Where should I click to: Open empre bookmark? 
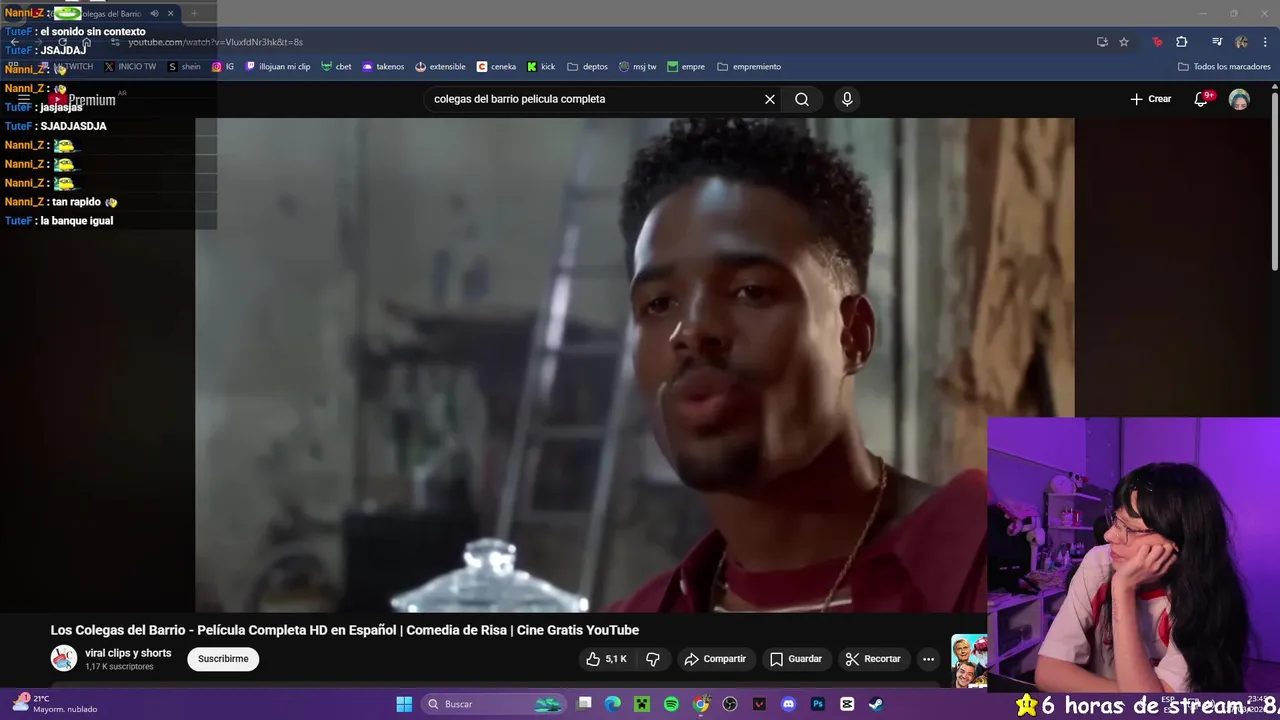click(686, 67)
